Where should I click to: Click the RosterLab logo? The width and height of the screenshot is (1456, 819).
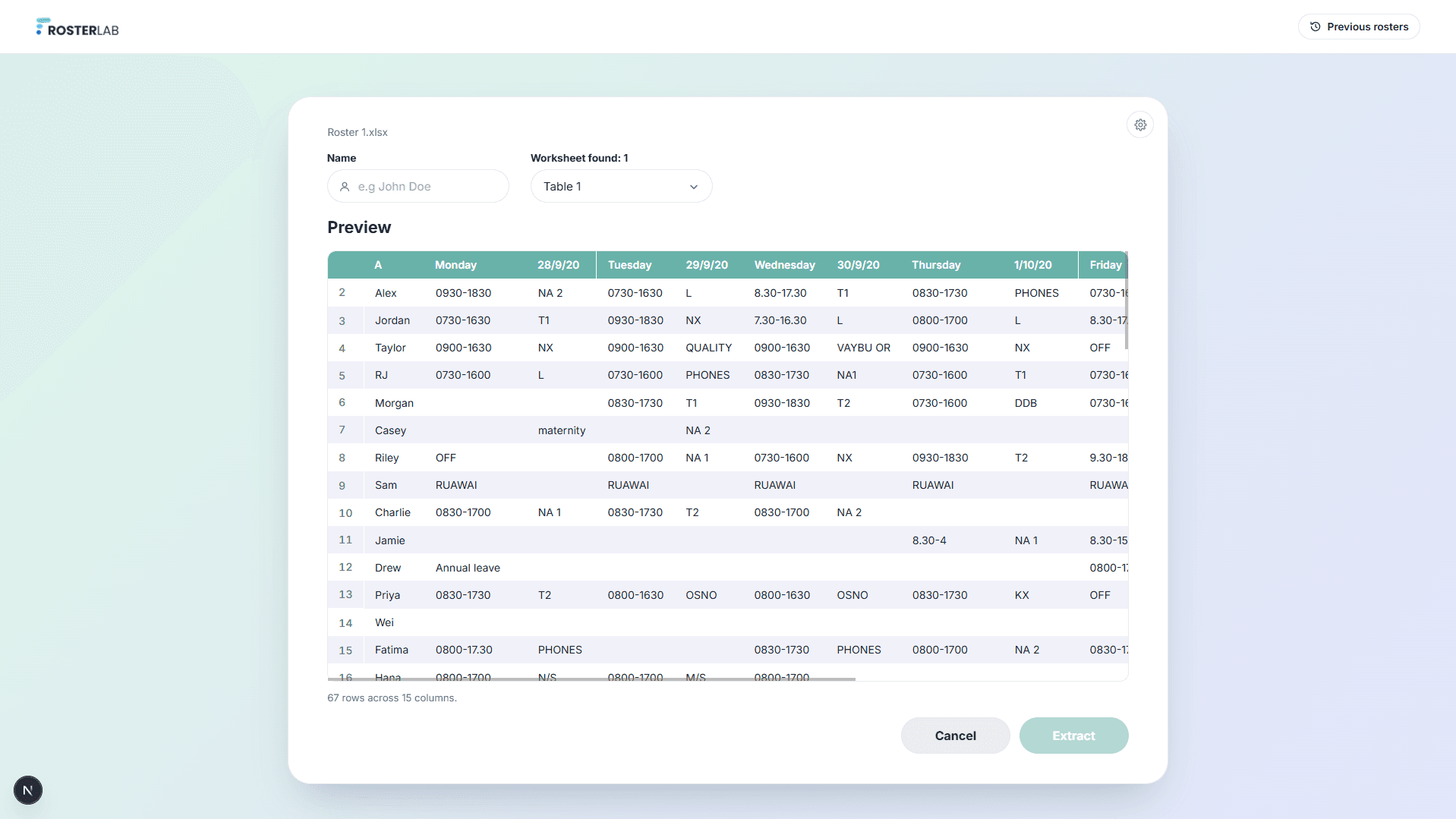[77, 27]
